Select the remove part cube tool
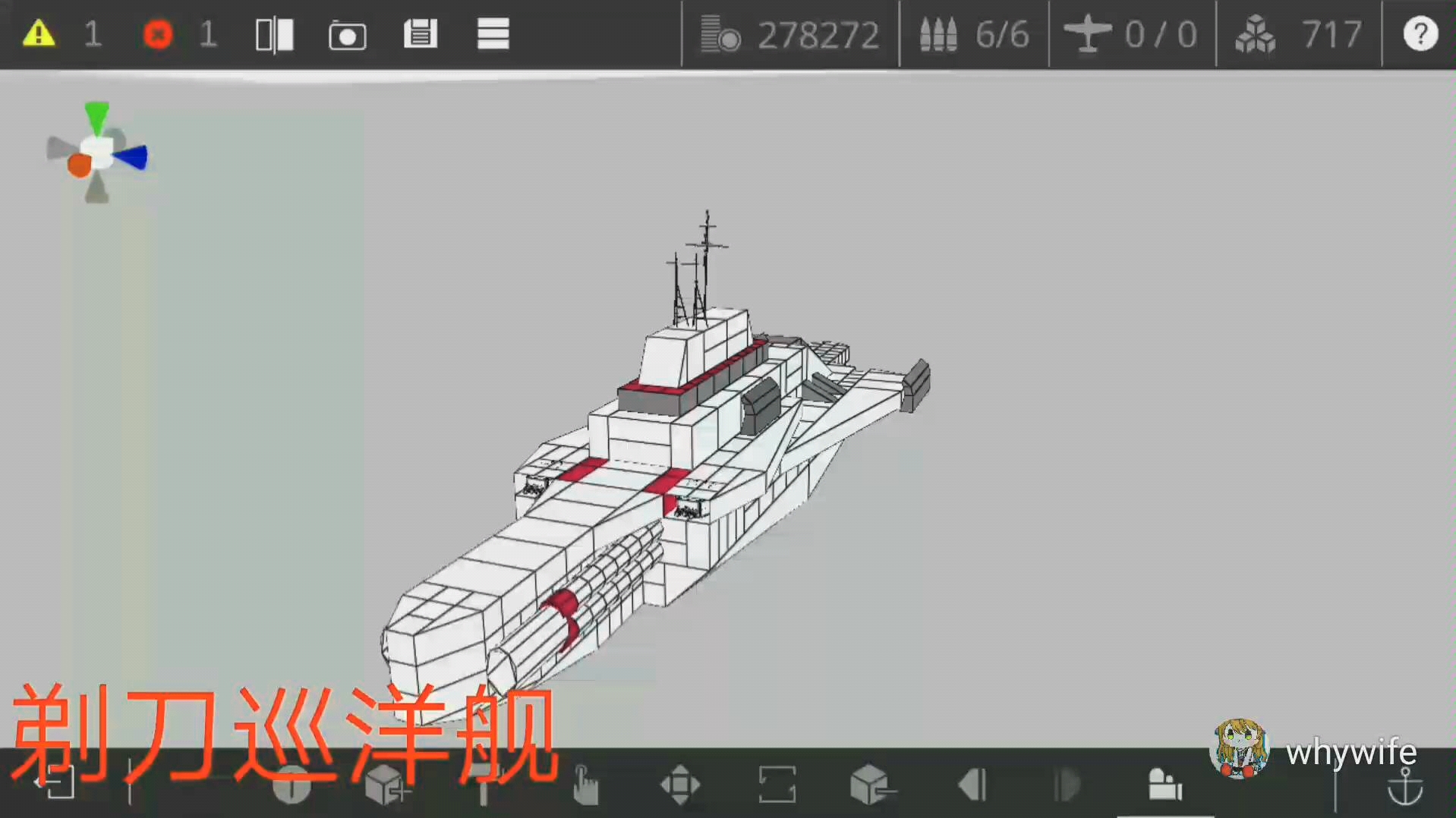This screenshot has width=1456, height=818. click(872, 785)
